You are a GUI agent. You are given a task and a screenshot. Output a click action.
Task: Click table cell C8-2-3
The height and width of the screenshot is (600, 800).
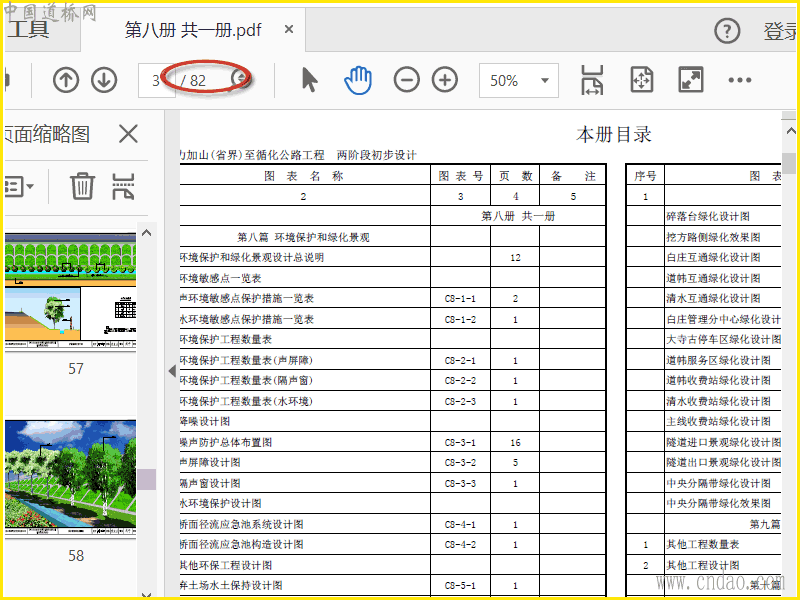click(460, 402)
